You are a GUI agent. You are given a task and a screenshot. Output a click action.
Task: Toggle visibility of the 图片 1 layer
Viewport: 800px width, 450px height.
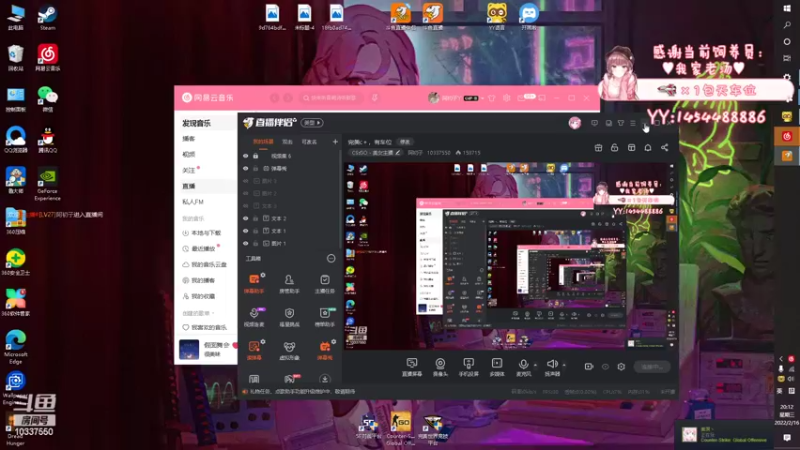(245, 243)
